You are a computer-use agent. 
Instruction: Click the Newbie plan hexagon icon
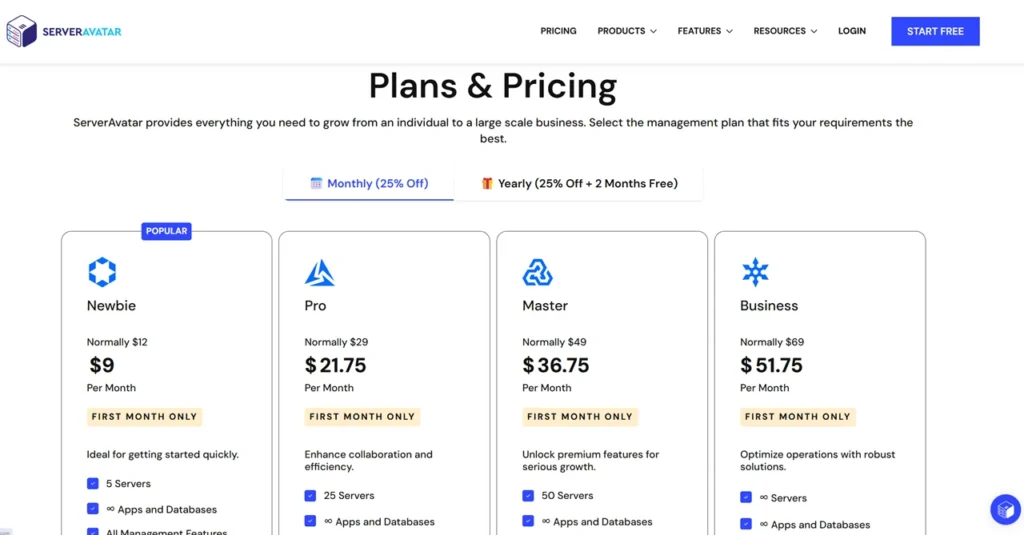(x=102, y=272)
